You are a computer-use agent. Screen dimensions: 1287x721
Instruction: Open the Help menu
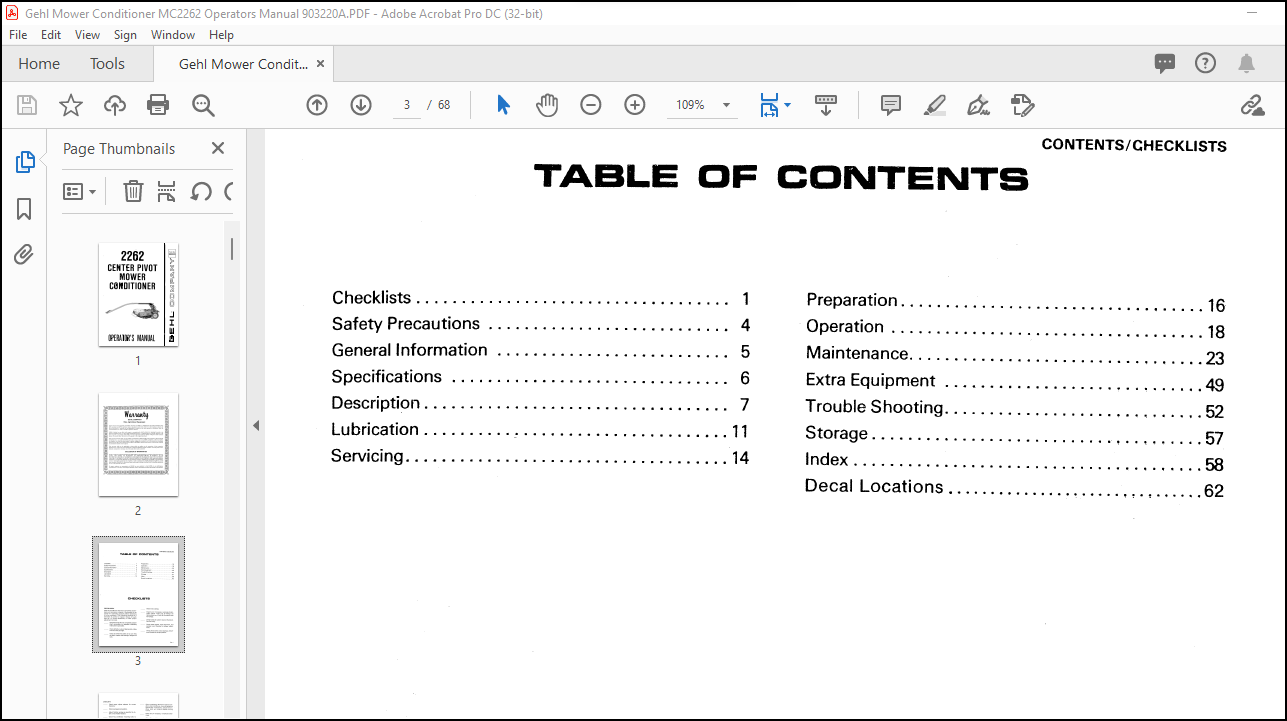pos(221,34)
